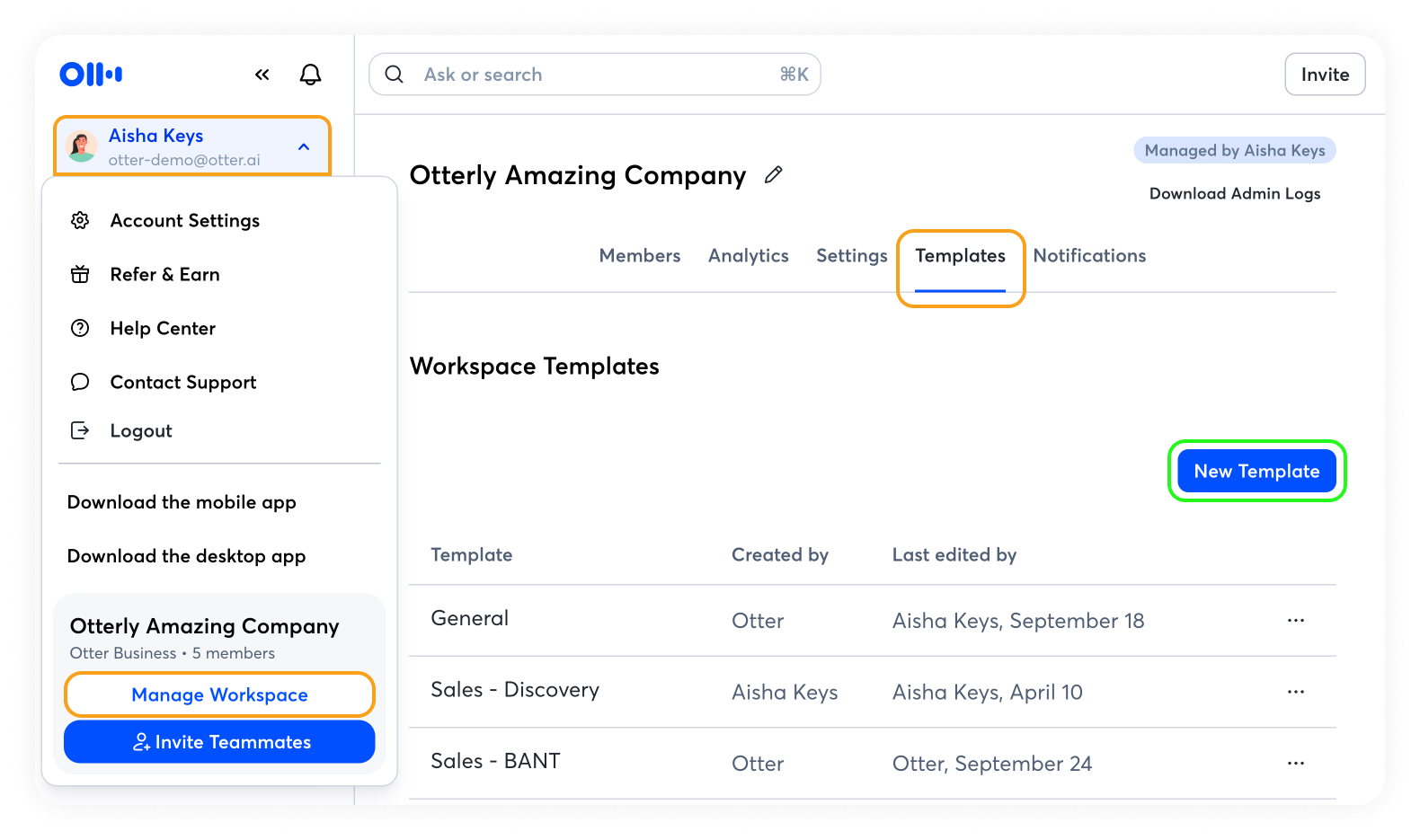
Task: Open notifications bell icon
Action: tap(310, 75)
